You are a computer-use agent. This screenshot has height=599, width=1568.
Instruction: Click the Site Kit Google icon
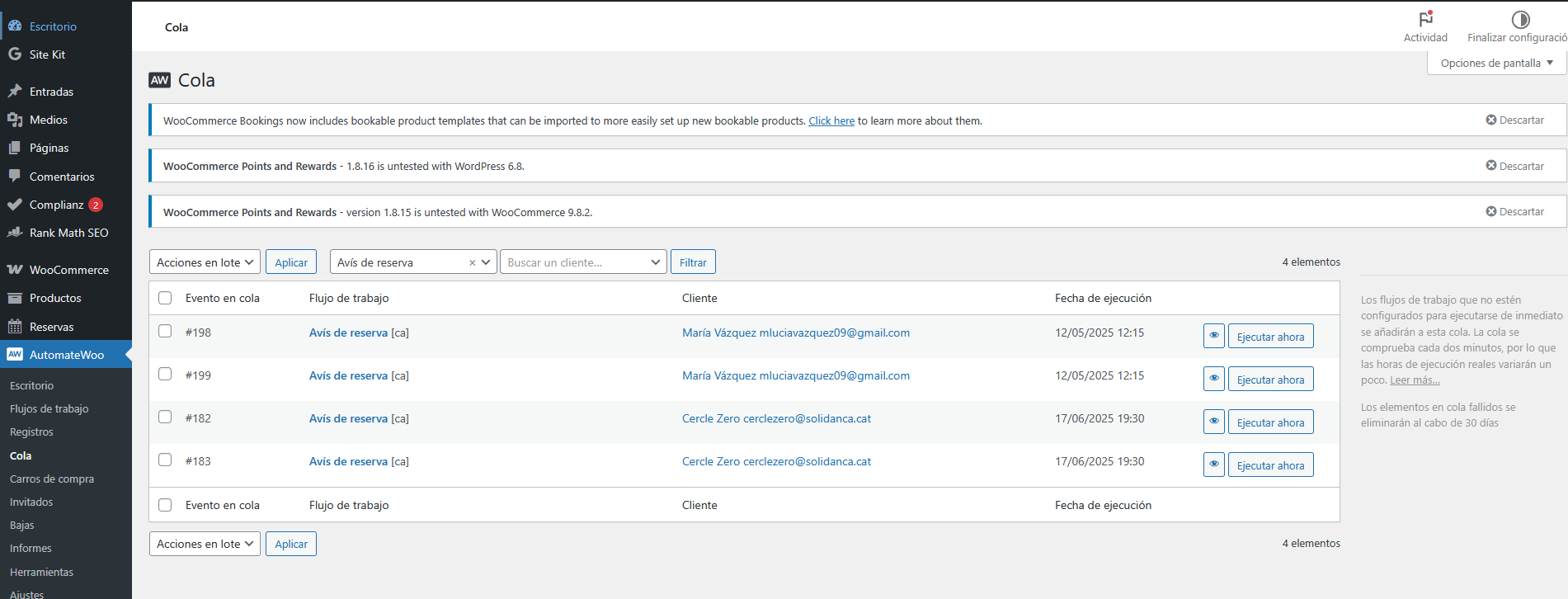(x=15, y=54)
